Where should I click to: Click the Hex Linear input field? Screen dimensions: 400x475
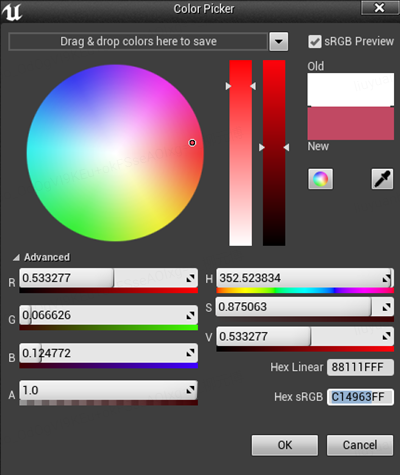click(360, 367)
